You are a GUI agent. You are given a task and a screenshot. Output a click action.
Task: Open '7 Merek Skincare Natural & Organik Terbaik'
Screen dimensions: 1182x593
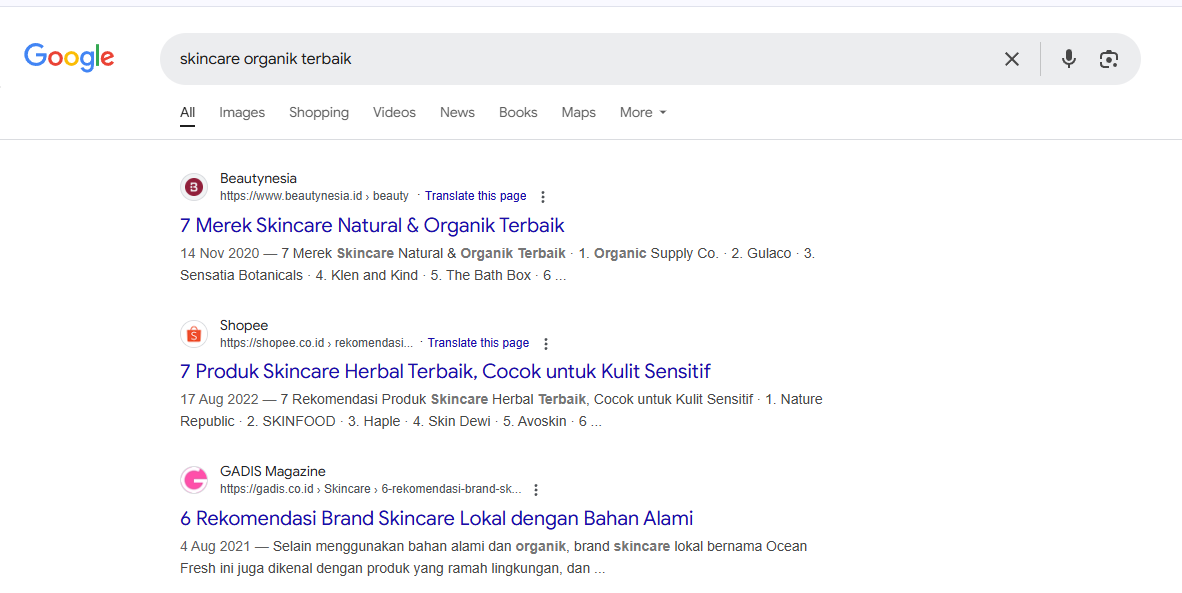click(372, 225)
